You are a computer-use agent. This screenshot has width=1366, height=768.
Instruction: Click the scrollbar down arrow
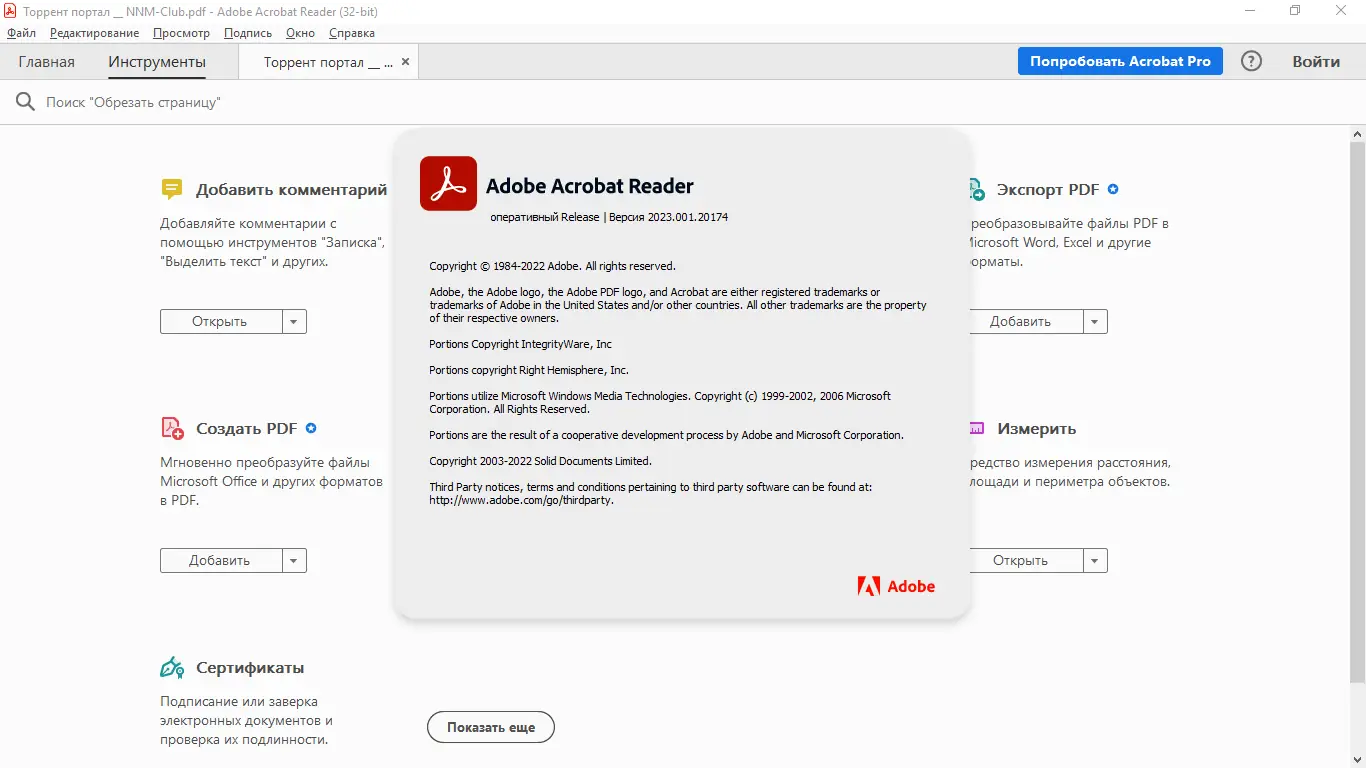point(1358,759)
